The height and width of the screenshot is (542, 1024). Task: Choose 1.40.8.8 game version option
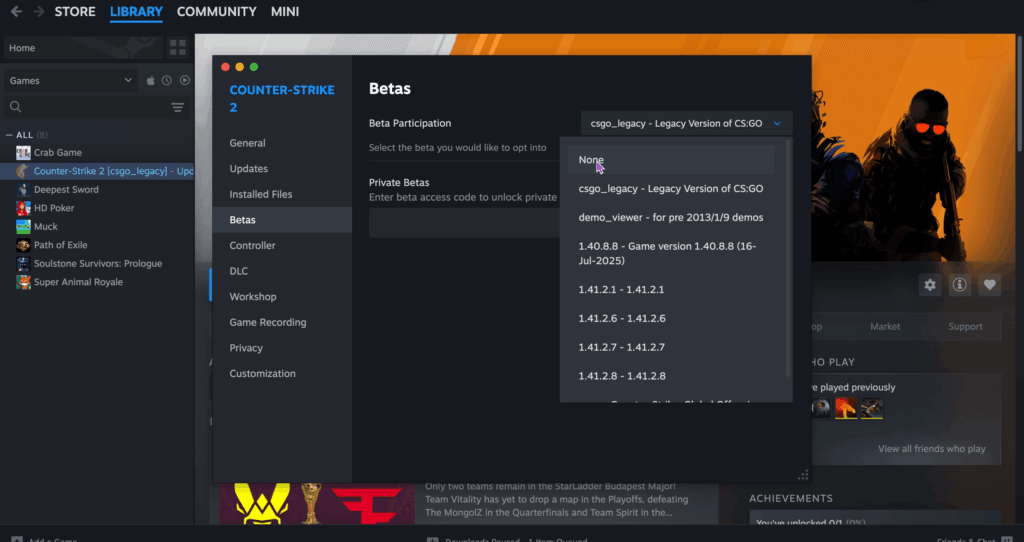671,253
